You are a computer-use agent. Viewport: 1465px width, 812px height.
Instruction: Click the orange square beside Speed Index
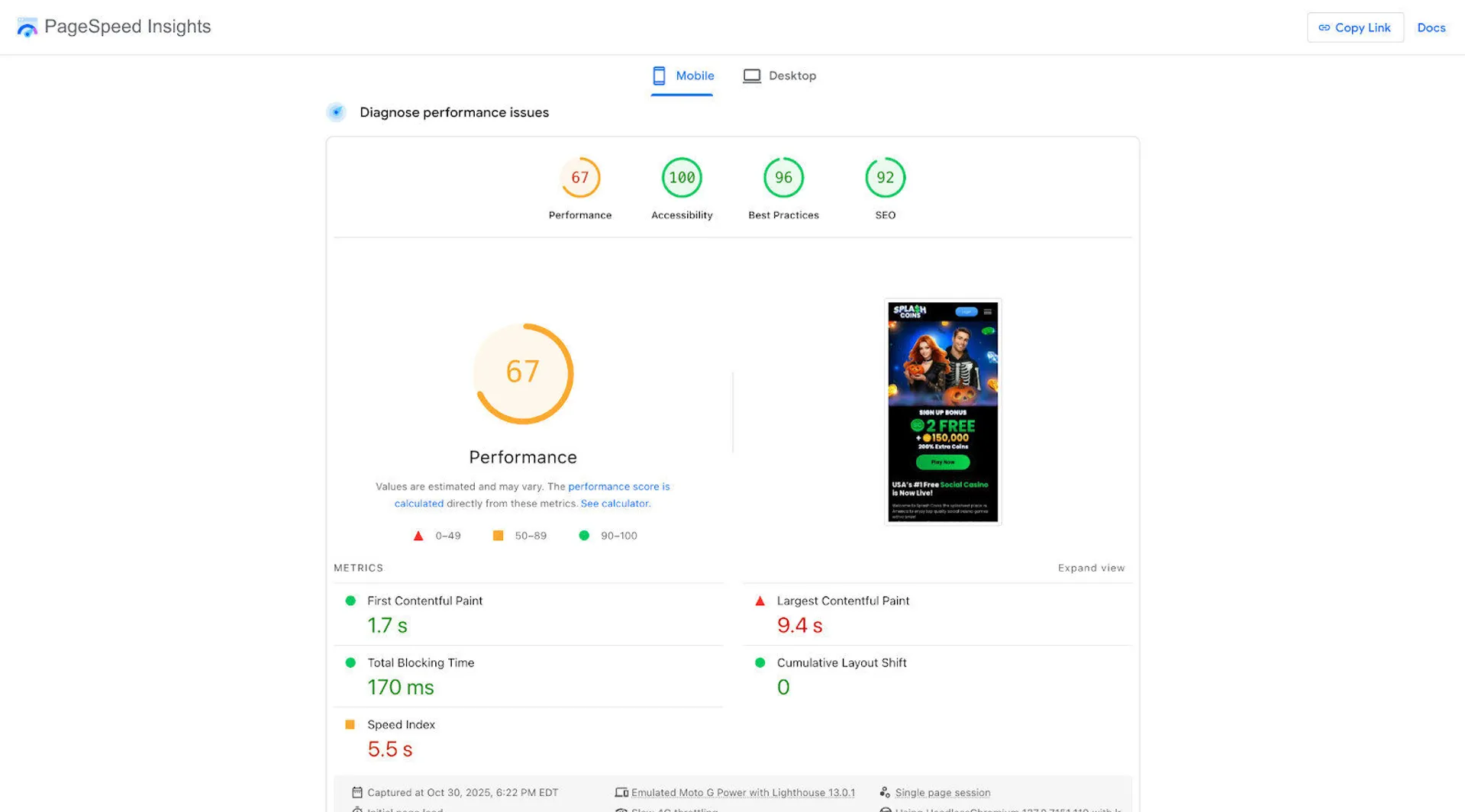(x=351, y=723)
